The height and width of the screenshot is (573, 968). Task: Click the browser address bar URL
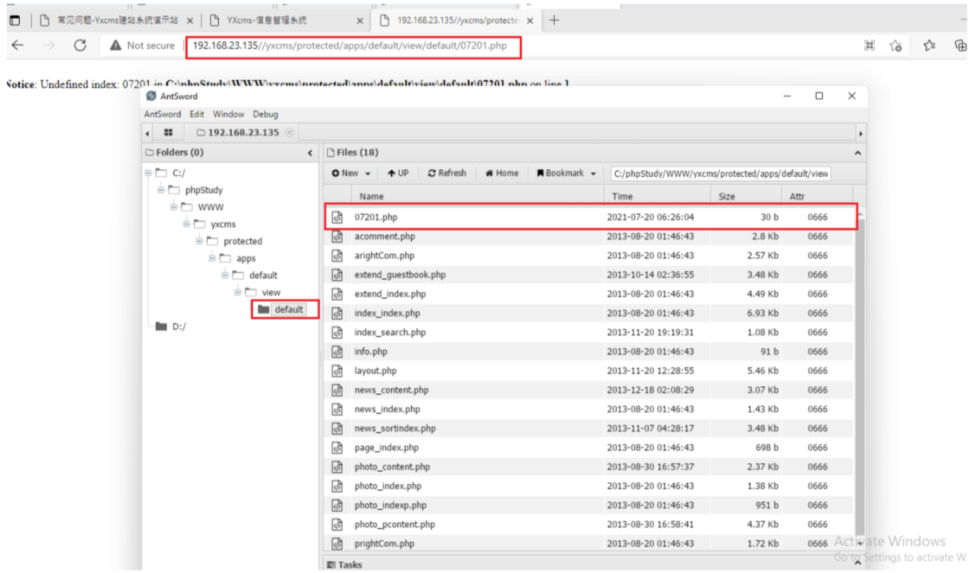click(x=350, y=46)
